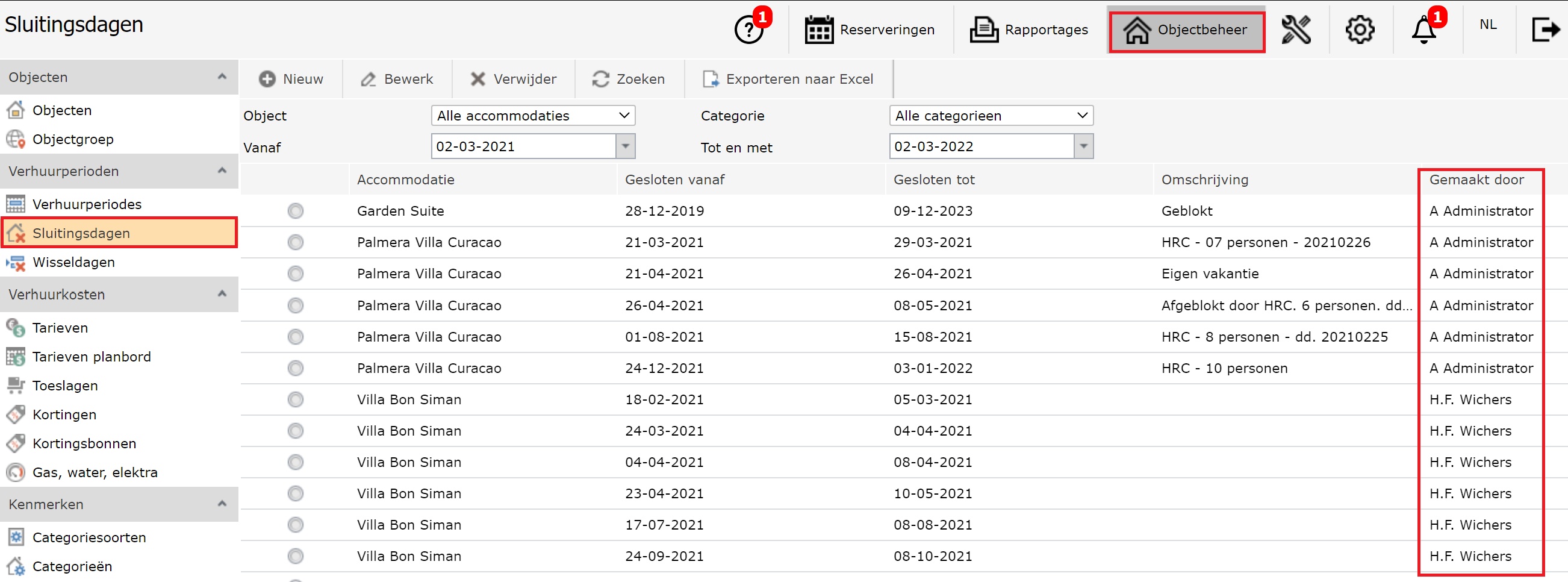This screenshot has height=582, width=1568.
Task: Open the help question mark icon
Action: click(x=748, y=30)
